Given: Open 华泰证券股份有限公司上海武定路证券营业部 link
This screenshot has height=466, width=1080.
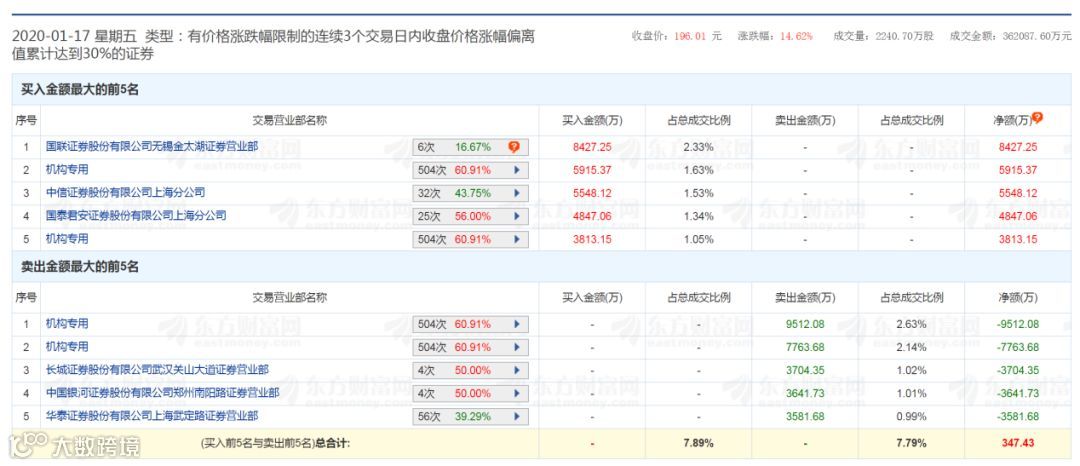Looking at the screenshot, I should pyautogui.click(x=152, y=416).
